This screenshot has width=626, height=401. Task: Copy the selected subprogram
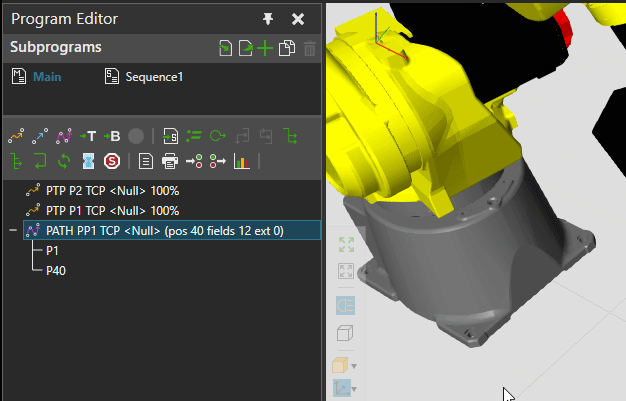tap(287, 48)
